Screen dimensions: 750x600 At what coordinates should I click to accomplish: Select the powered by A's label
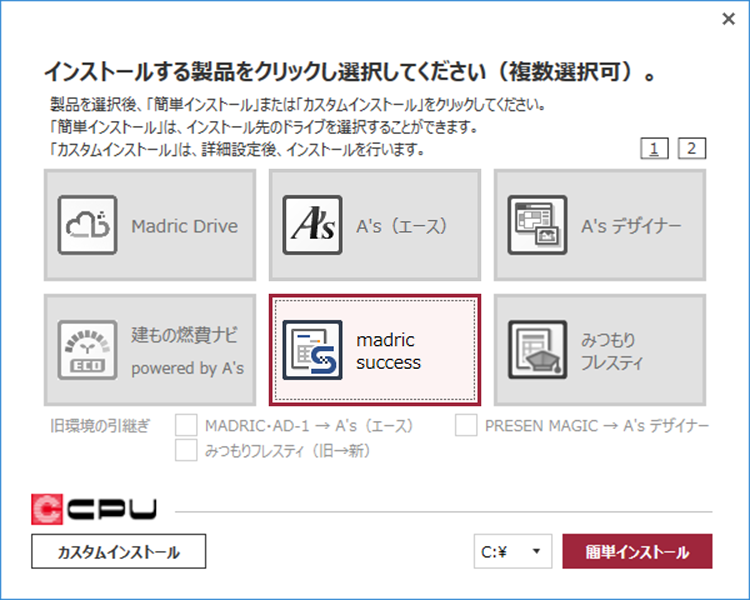(188, 368)
